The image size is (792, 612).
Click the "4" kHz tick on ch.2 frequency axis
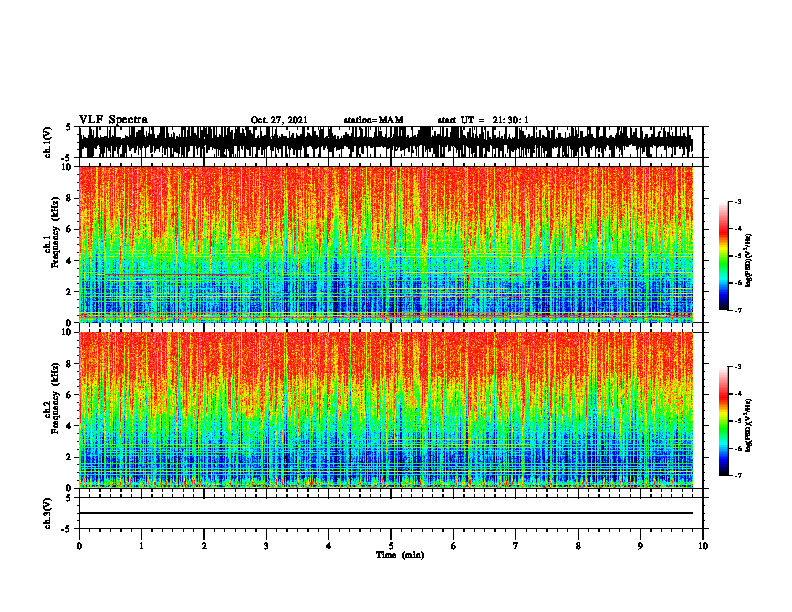(x=70, y=426)
